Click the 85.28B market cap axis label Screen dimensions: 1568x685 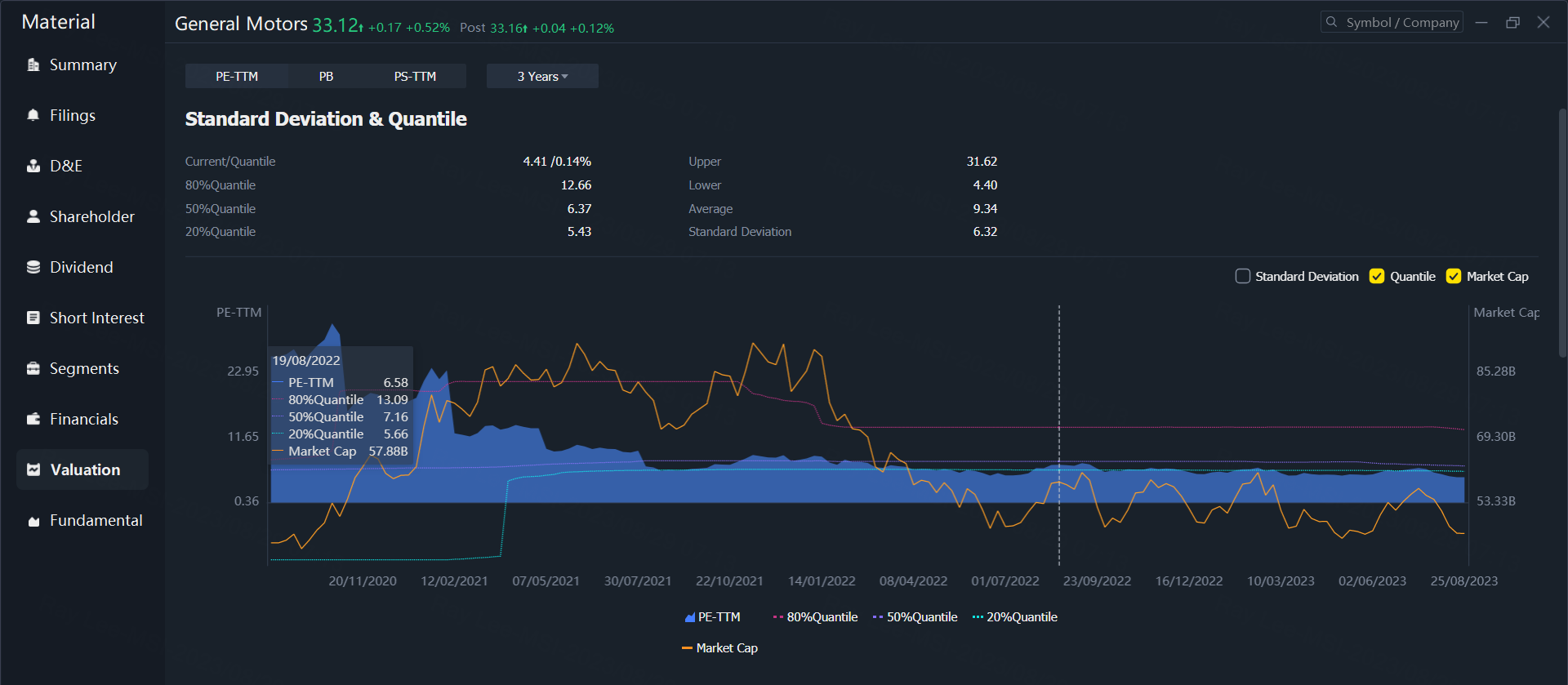1495,371
